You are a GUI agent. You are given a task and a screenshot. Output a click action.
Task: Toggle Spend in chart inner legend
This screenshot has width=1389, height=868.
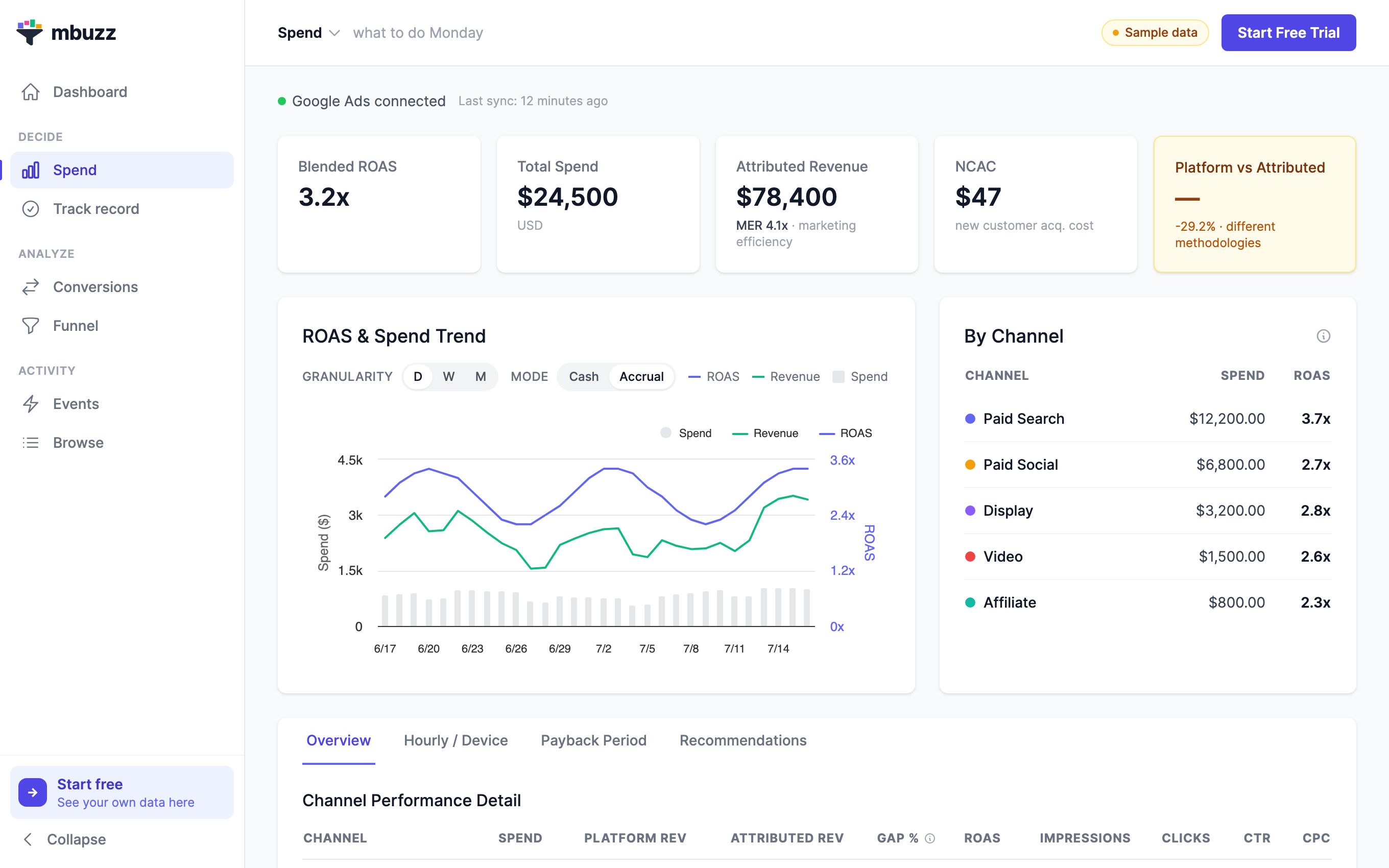tap(685, 433)
